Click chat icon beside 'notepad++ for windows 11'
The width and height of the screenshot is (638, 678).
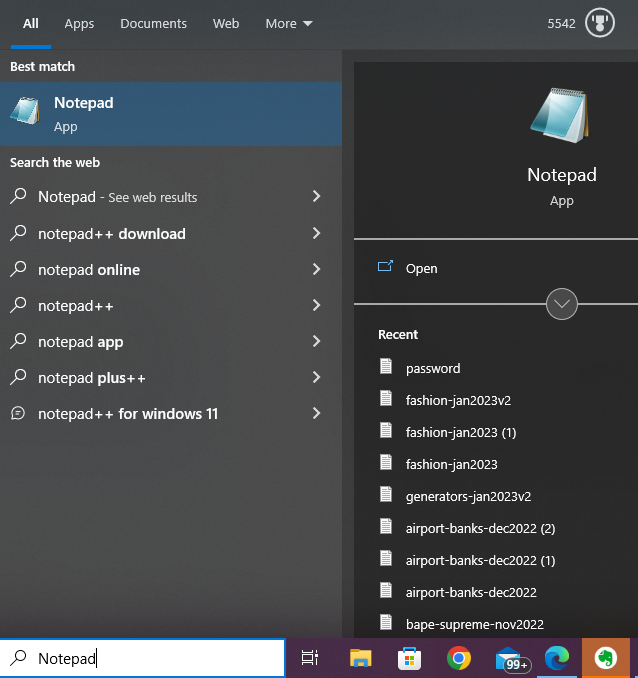[18, 413]
